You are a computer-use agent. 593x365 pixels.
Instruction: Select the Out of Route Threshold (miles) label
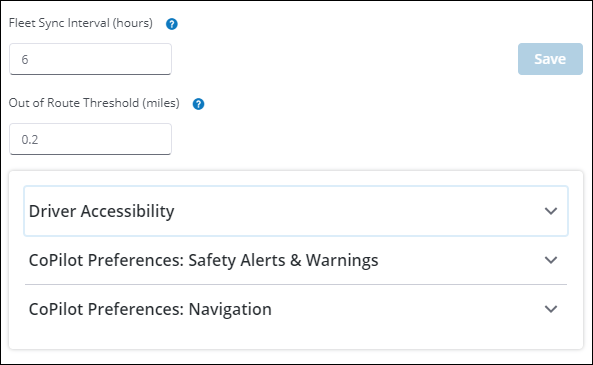click(94, 103)
